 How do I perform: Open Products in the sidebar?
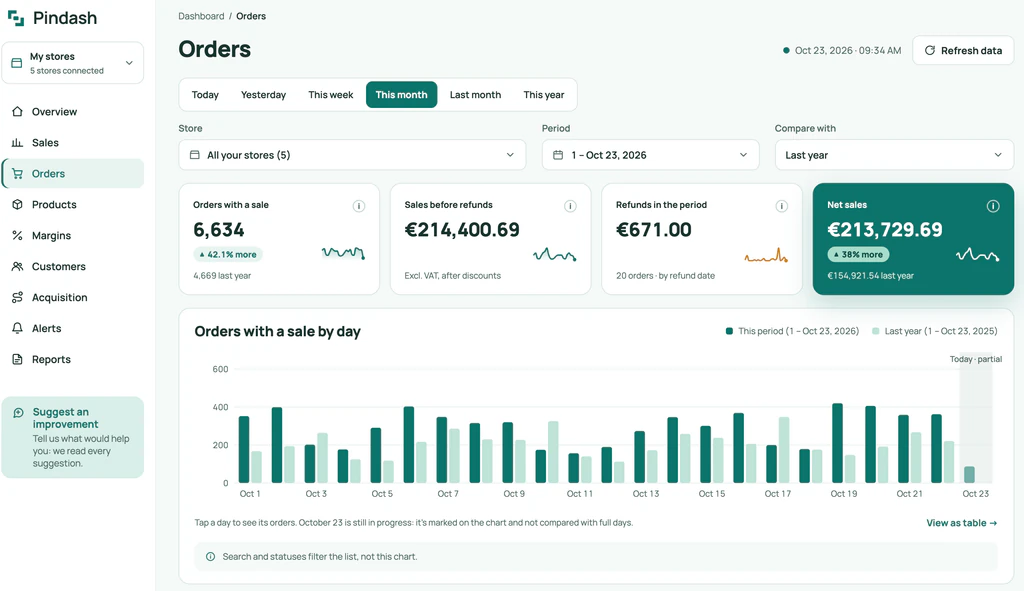(73, 204)
